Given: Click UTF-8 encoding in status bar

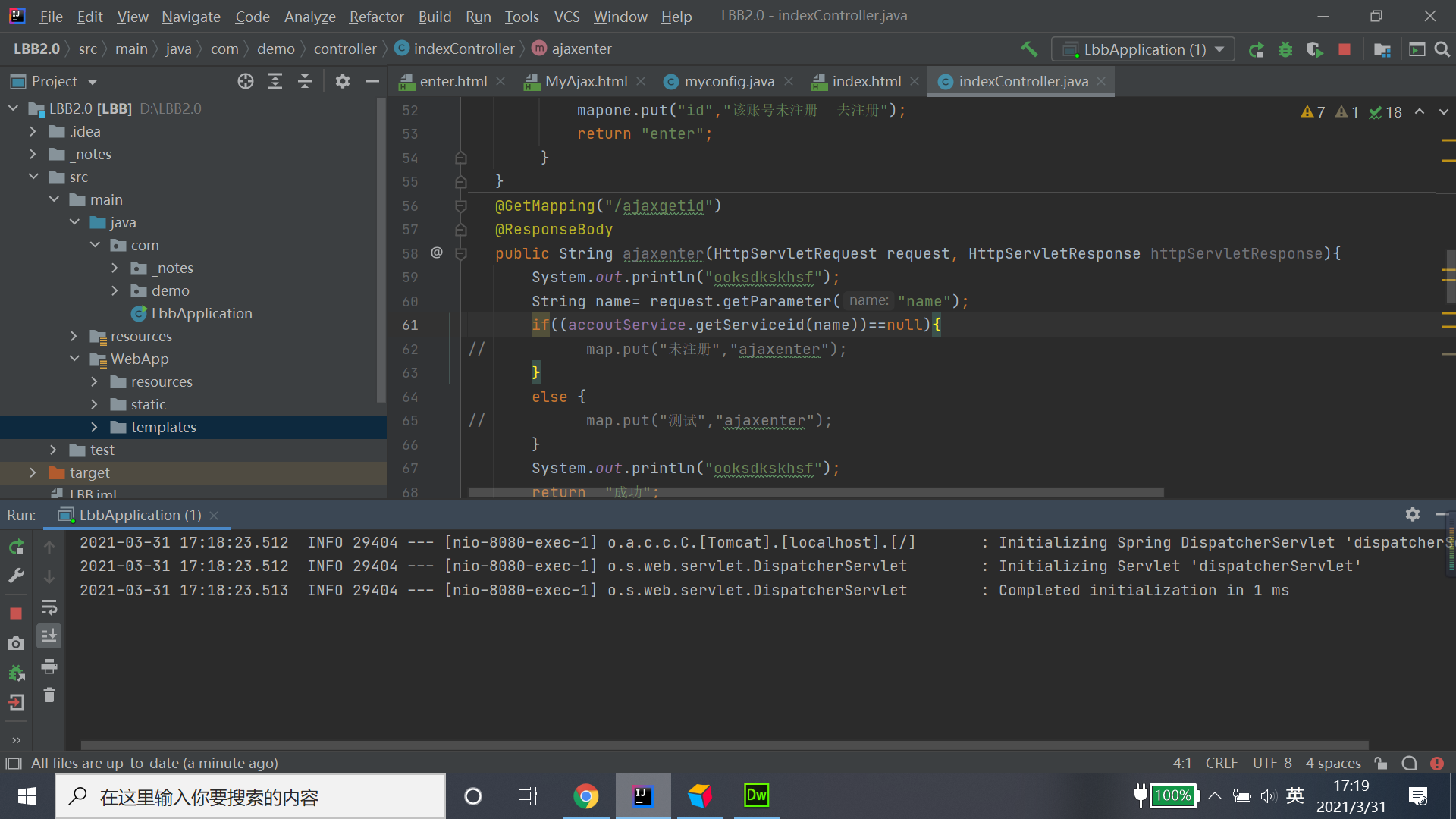Looking at the screenshot, I should click(1272, 763).
